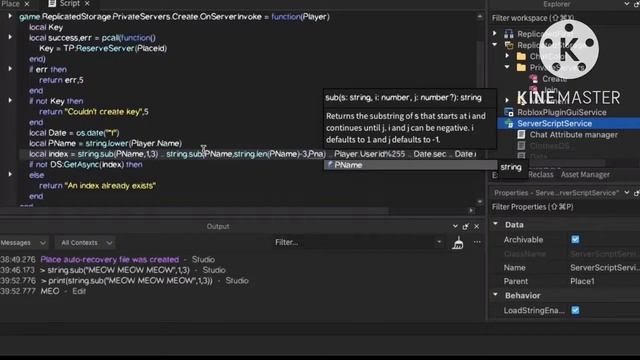Close the Script tab
Viewport: 640px width, 360px height.
87,4
